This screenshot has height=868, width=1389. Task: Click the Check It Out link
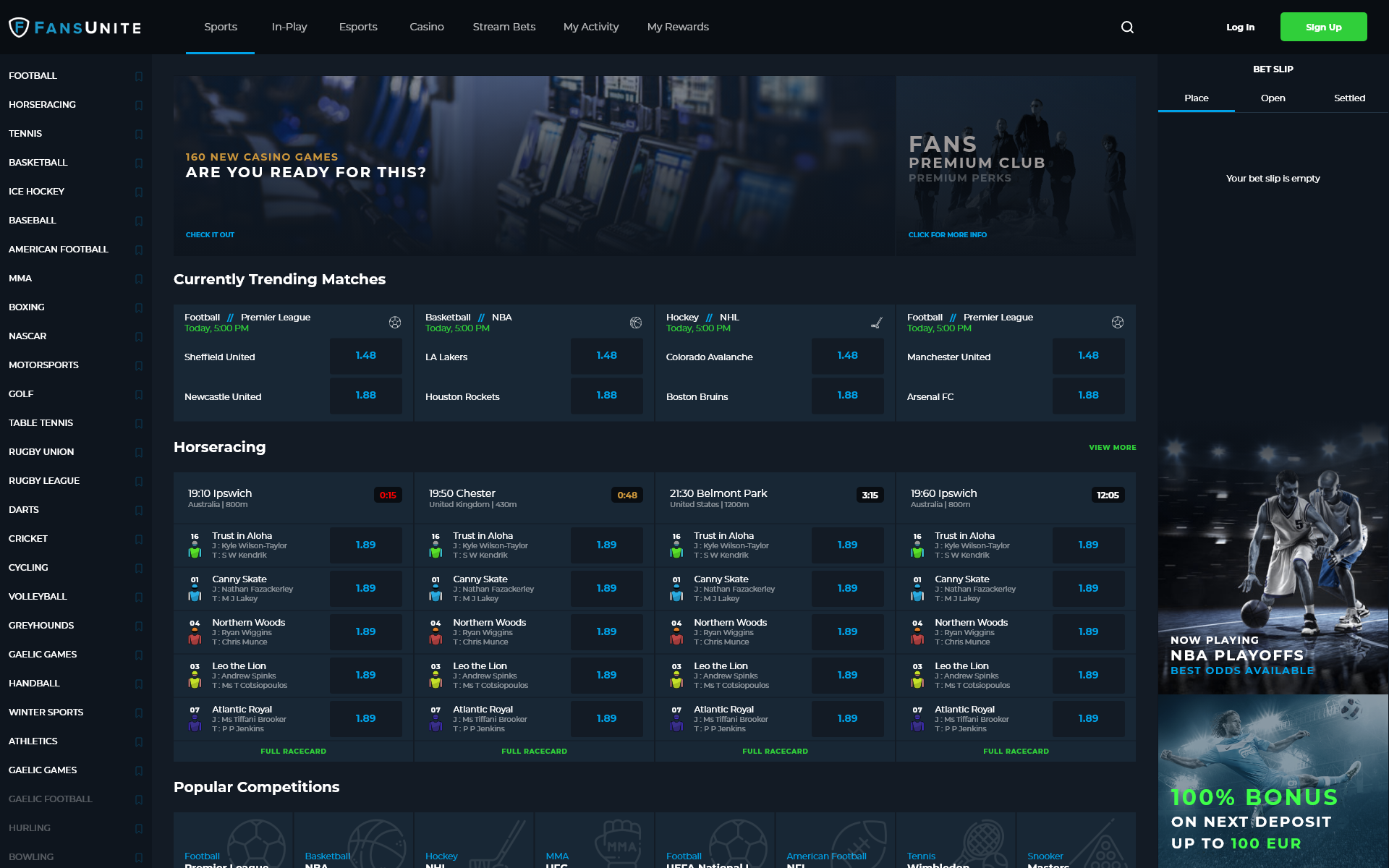click(x=210, y=235)
